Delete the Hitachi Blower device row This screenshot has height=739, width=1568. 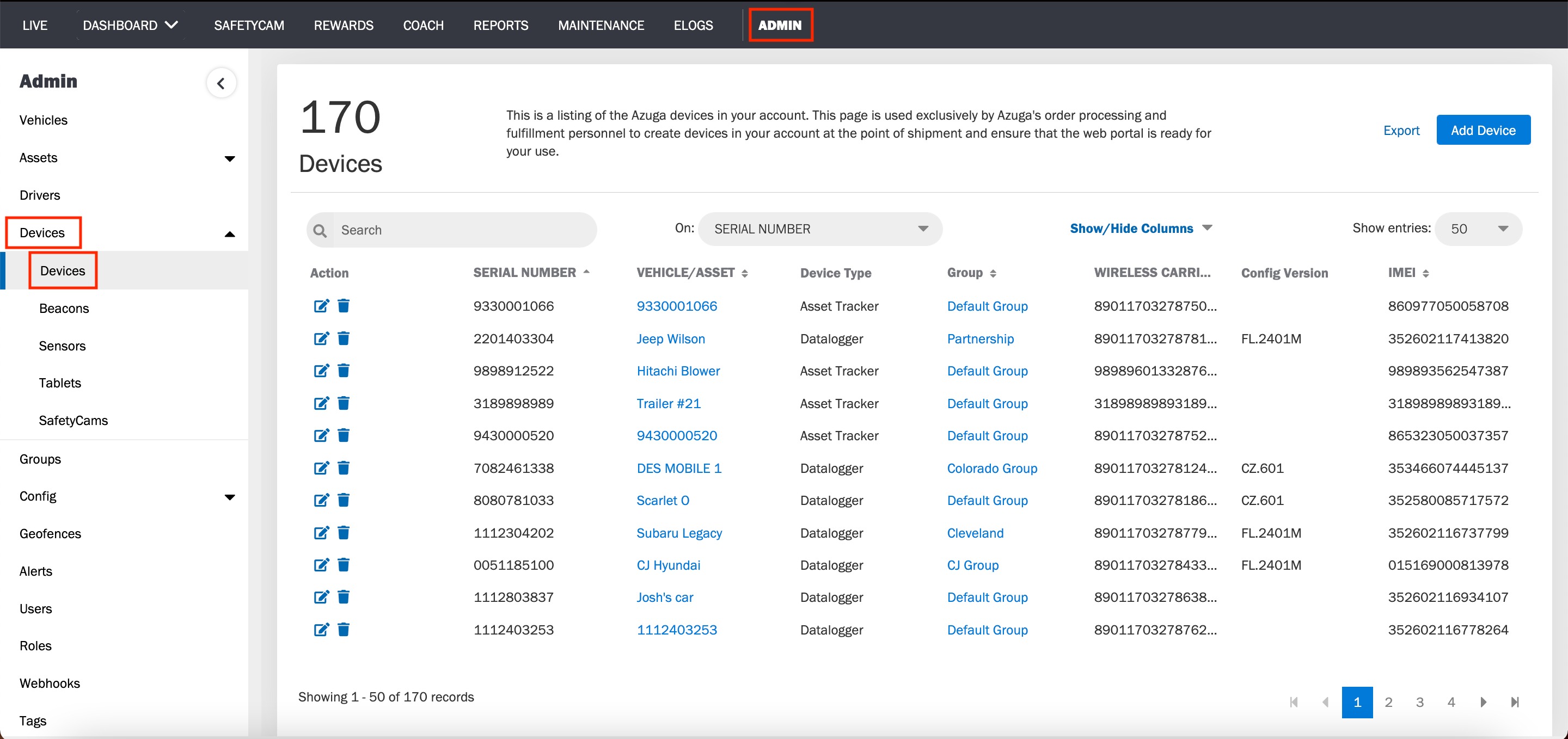(344, 371)
